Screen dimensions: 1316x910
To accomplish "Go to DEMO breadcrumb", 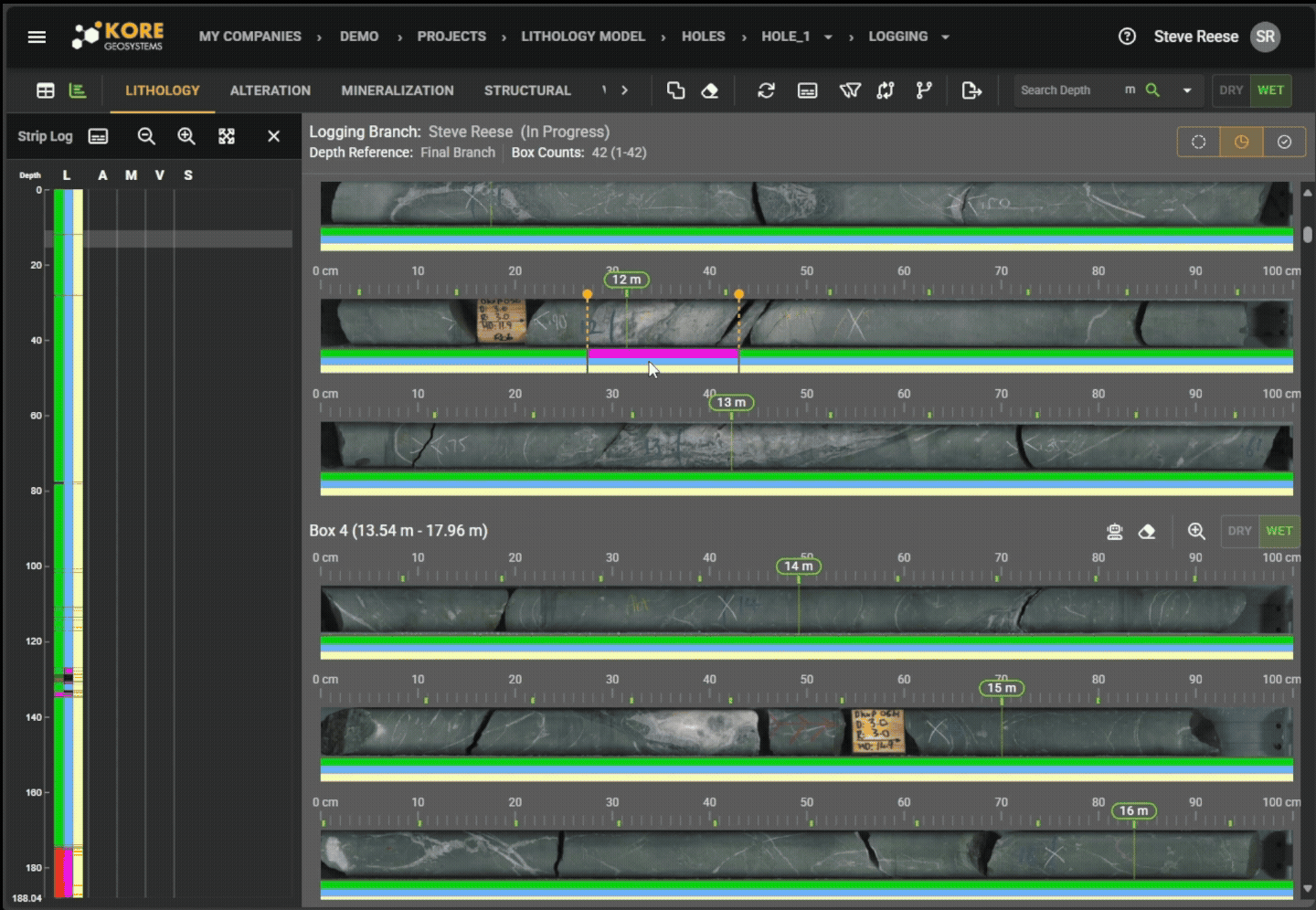I will point(359,37).
